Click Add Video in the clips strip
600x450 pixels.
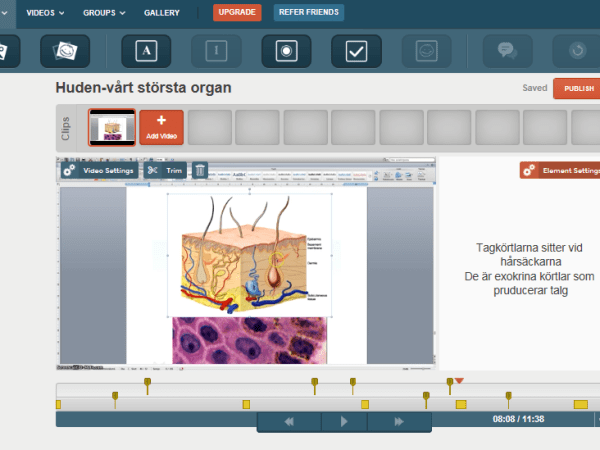161,128
